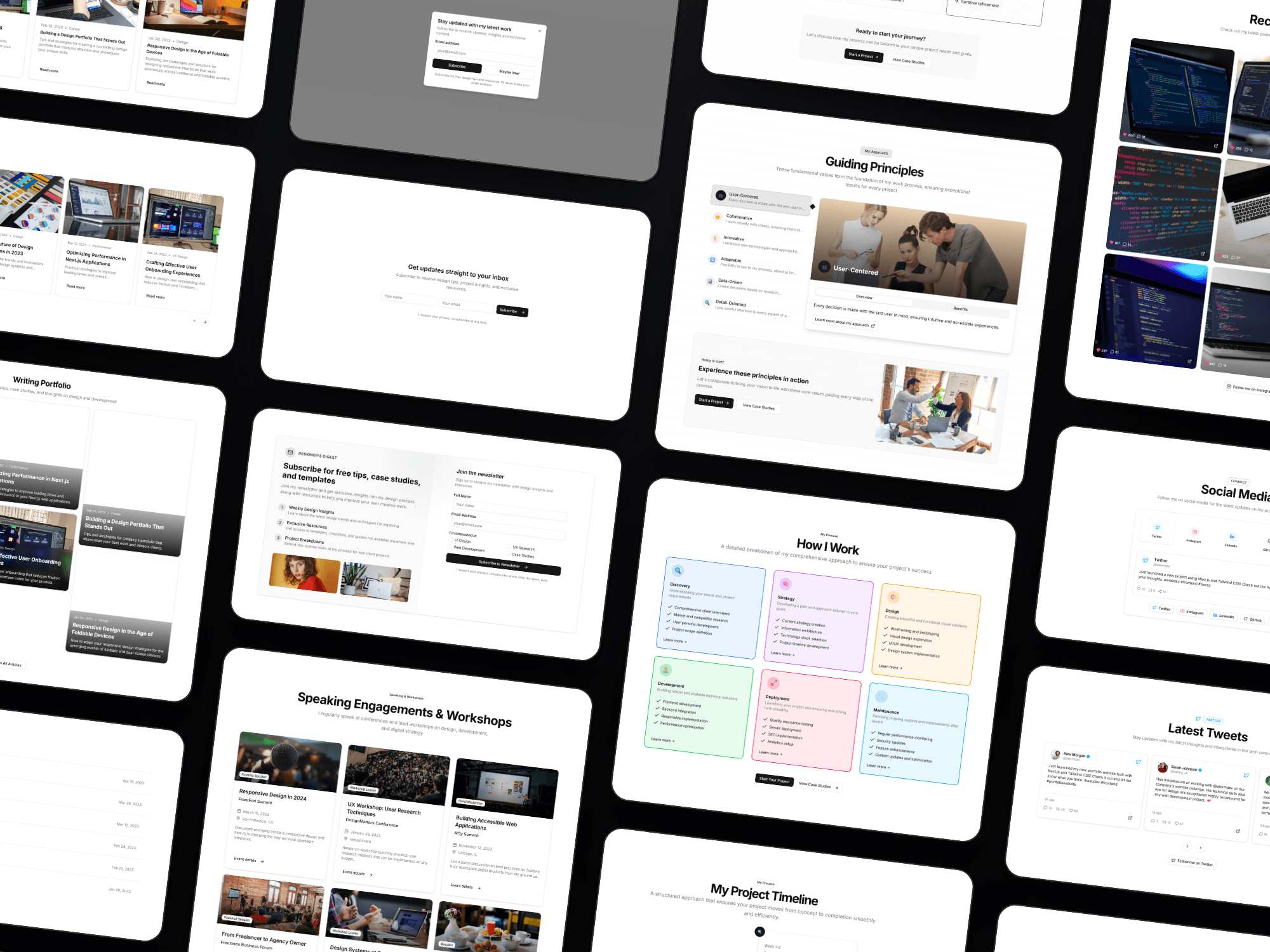Click Start Your Project below How I Work
Image resolution: width=1270 pixels, height=952 pixels.
tap(775, 780)
